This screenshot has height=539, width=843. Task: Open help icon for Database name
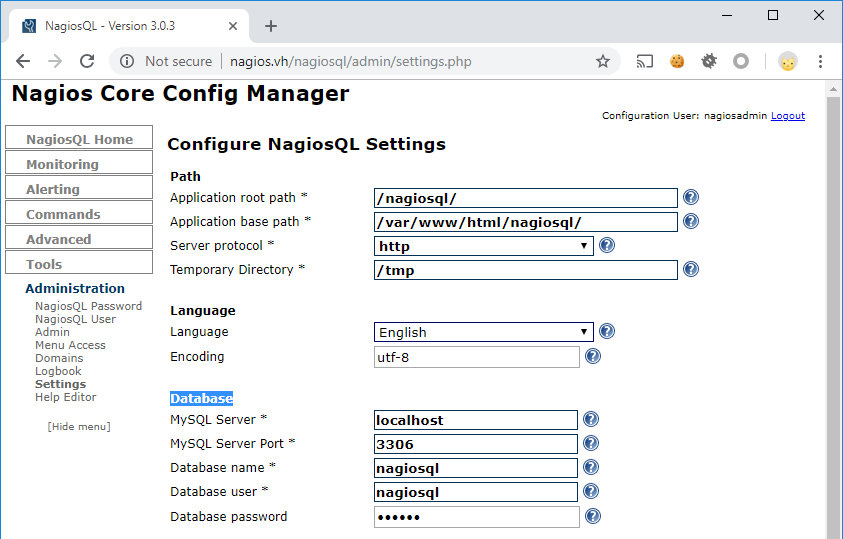tap(591, 467)
